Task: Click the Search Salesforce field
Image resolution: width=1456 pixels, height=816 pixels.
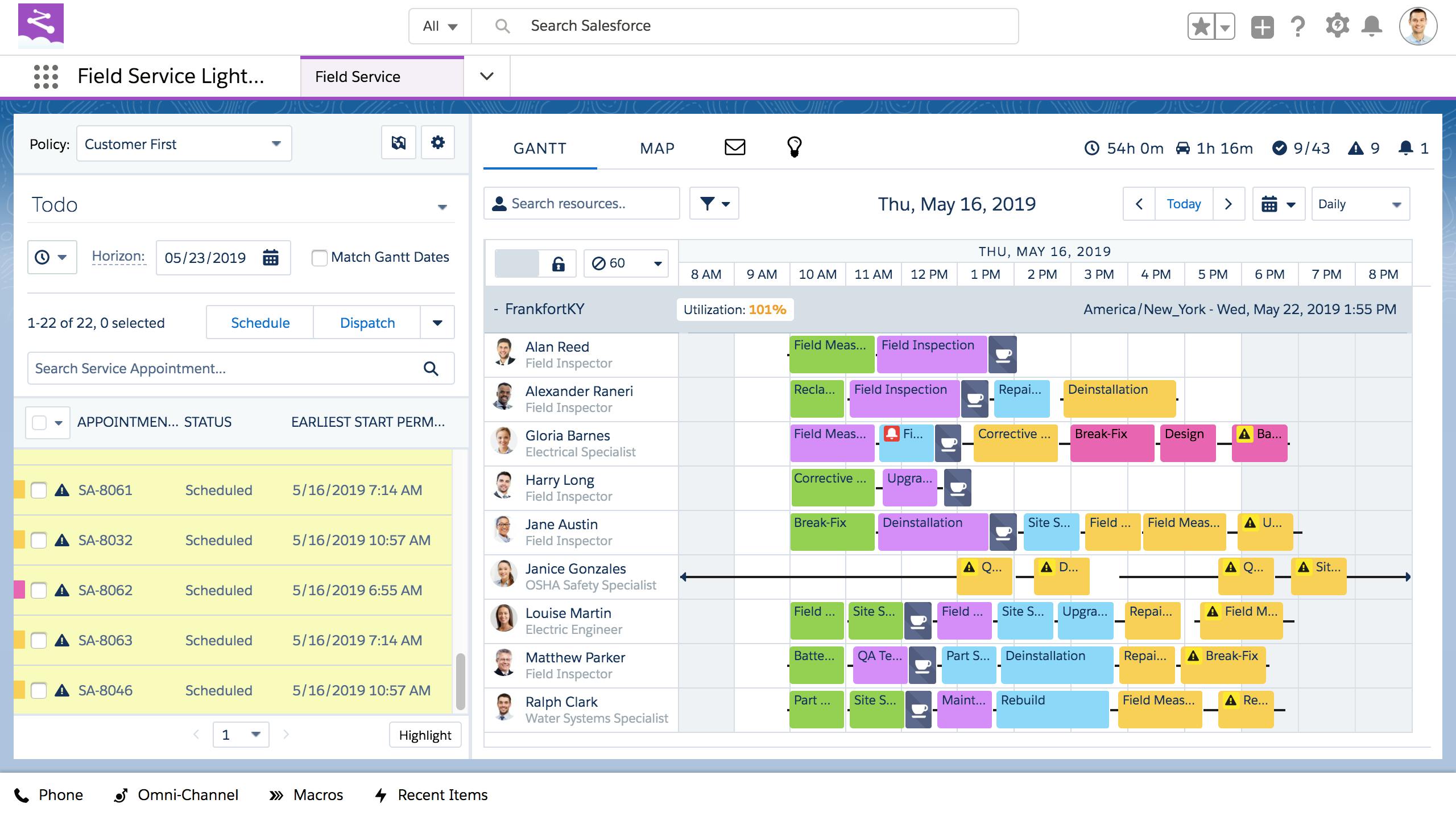Action: [745, 26]
